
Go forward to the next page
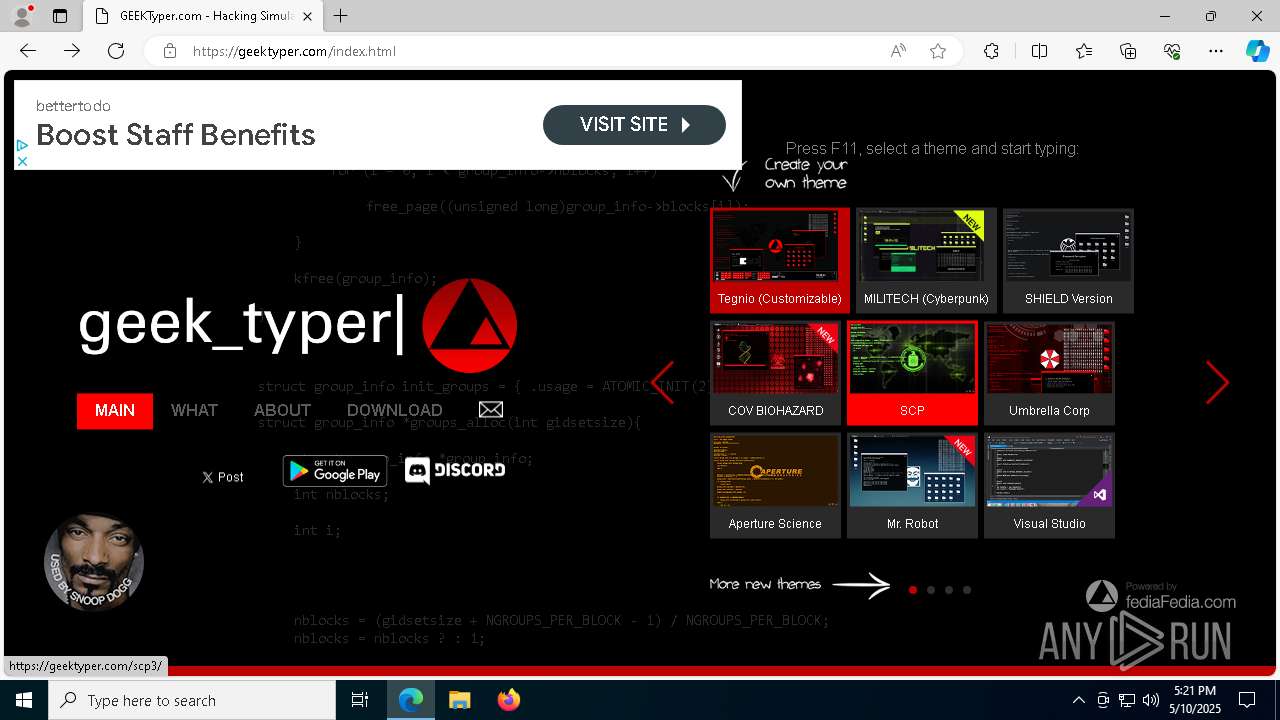(72, 51)
